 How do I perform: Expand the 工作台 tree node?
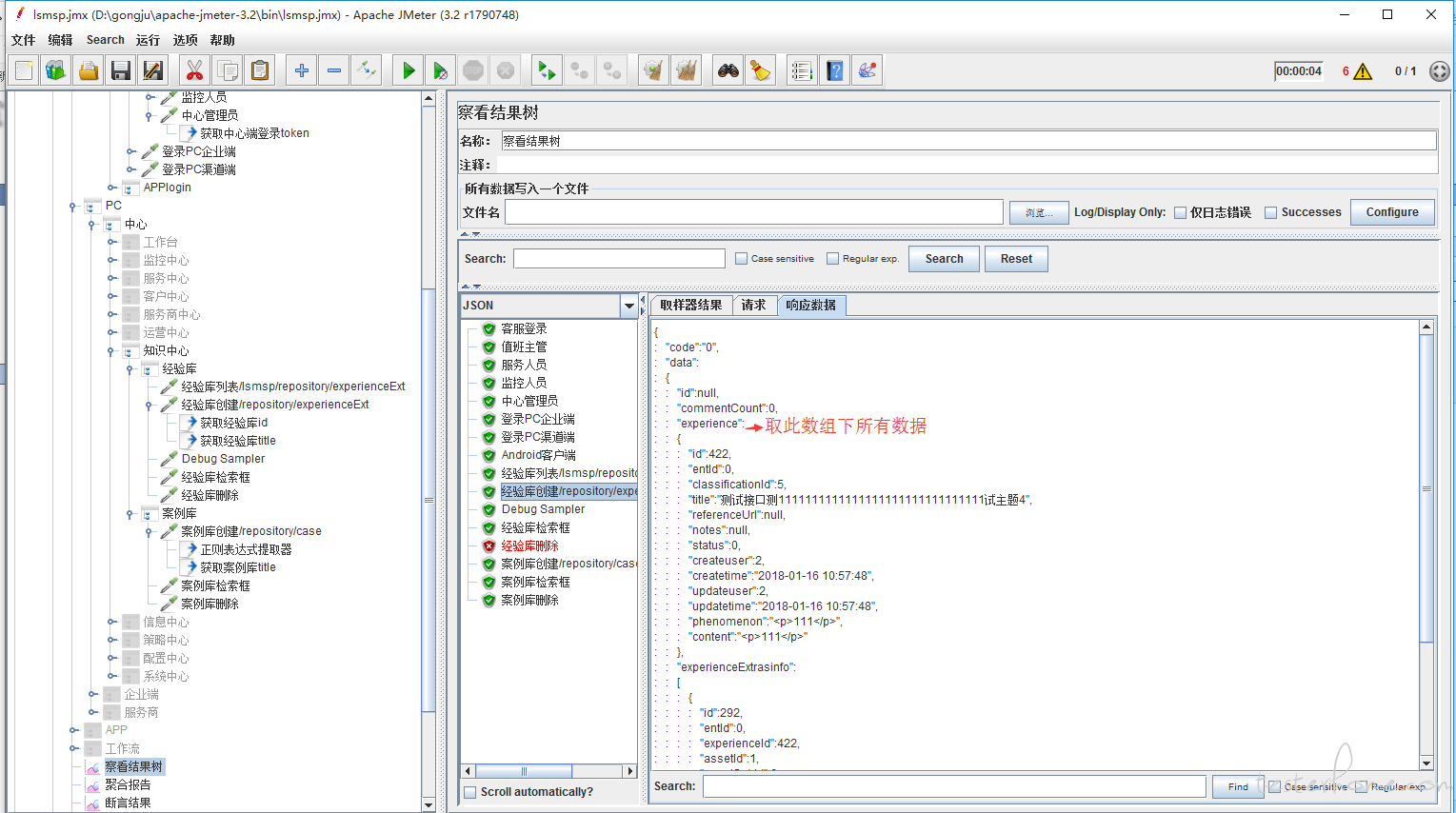coord(111,242)
